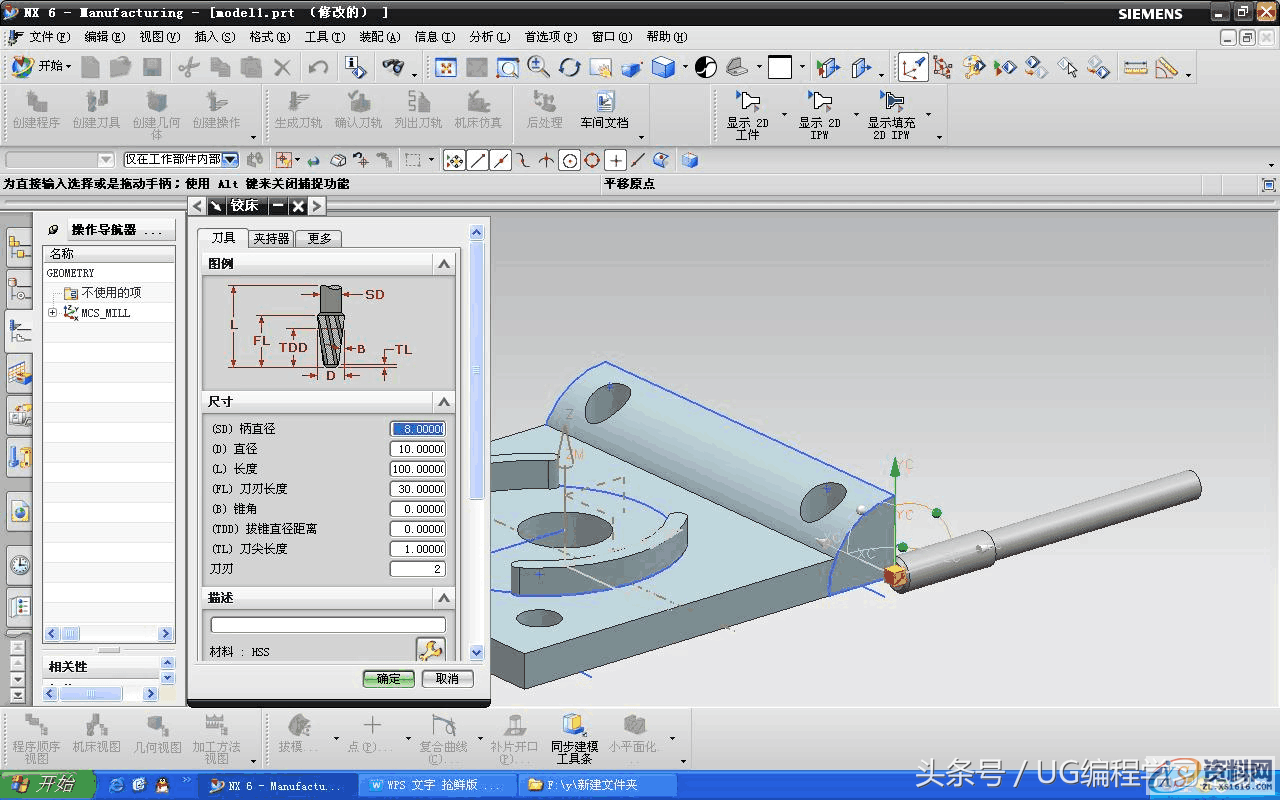
Task: Open the 分析 menu
Action: [488, 37]
